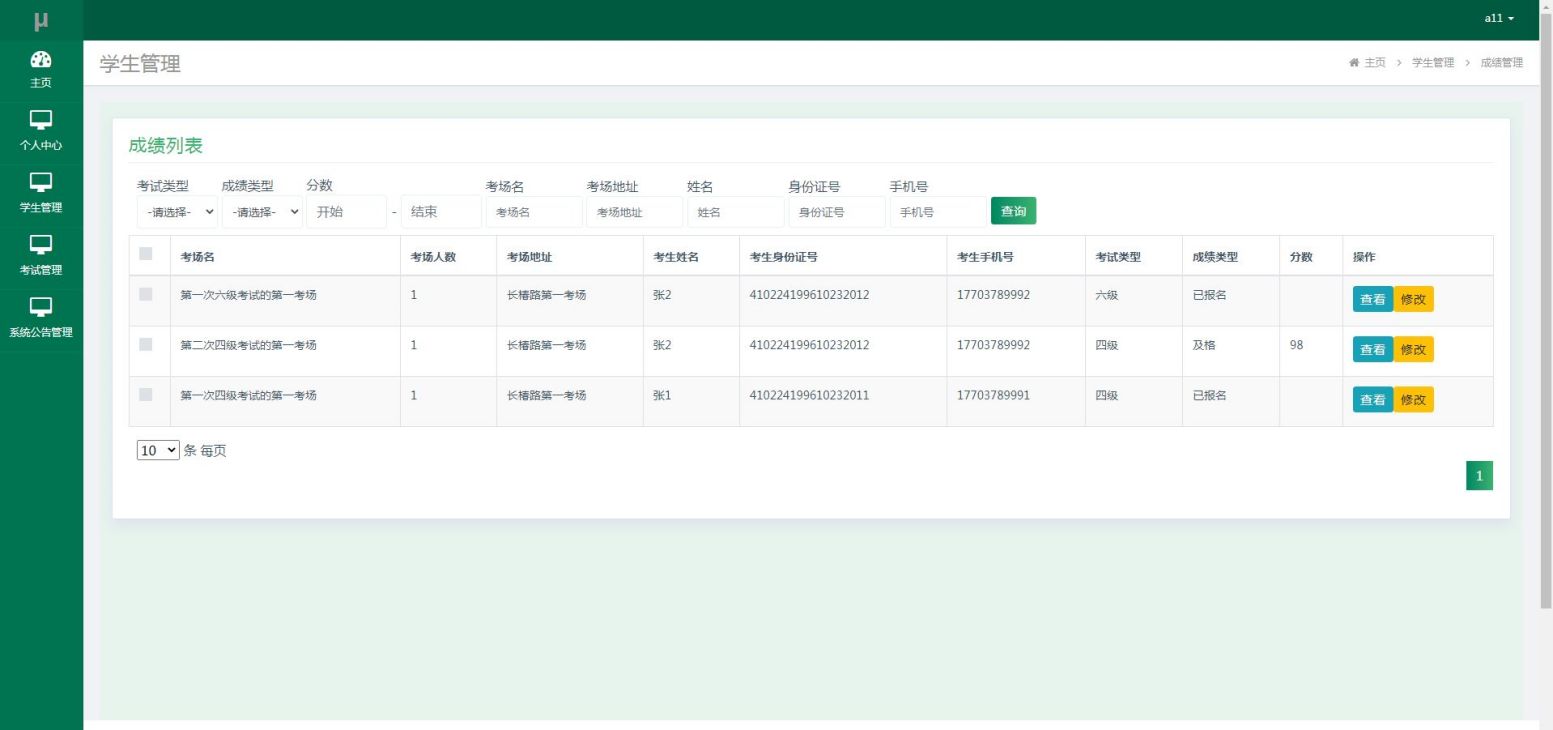Check the row for 第二次四级考试的第一考场

pos(146,344)
